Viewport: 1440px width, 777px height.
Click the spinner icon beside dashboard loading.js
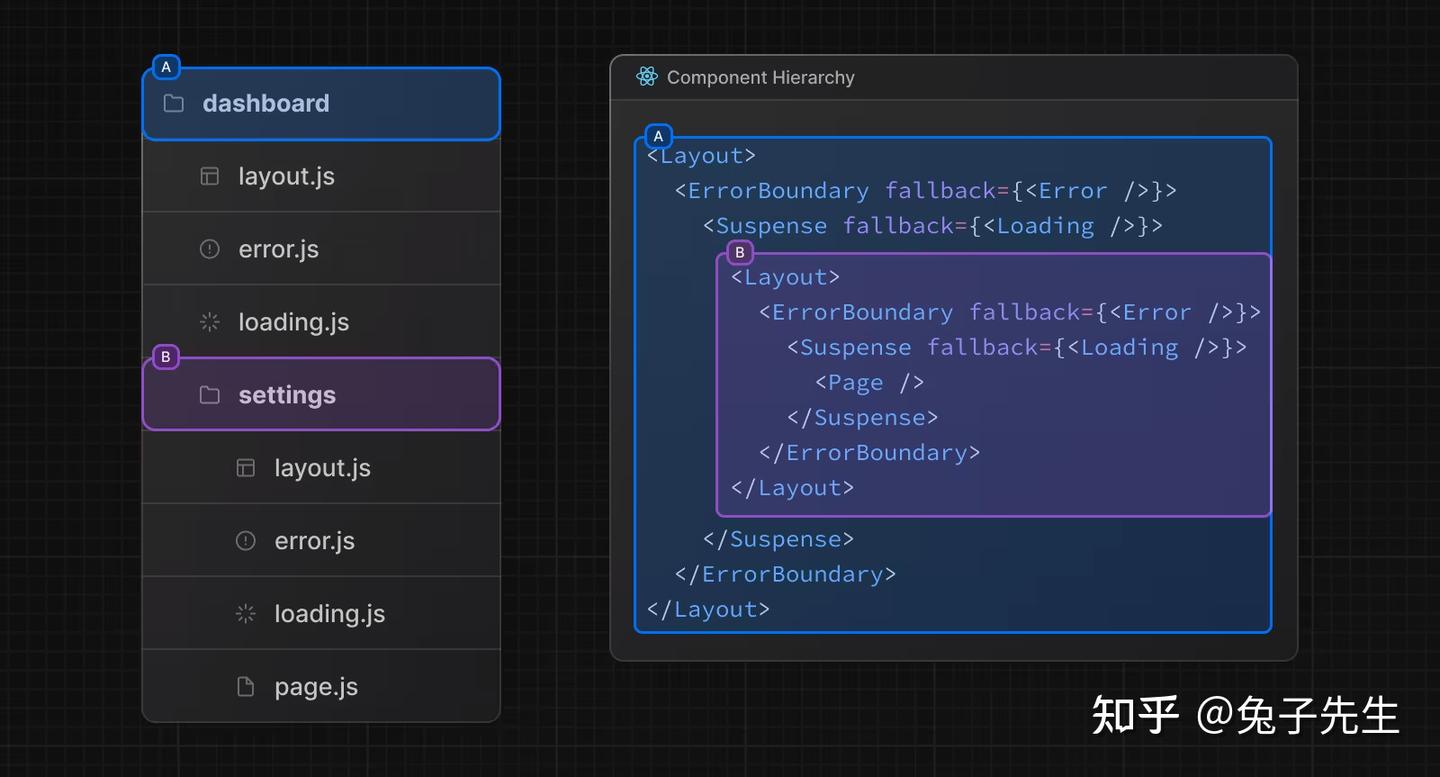tap(210, 322)
